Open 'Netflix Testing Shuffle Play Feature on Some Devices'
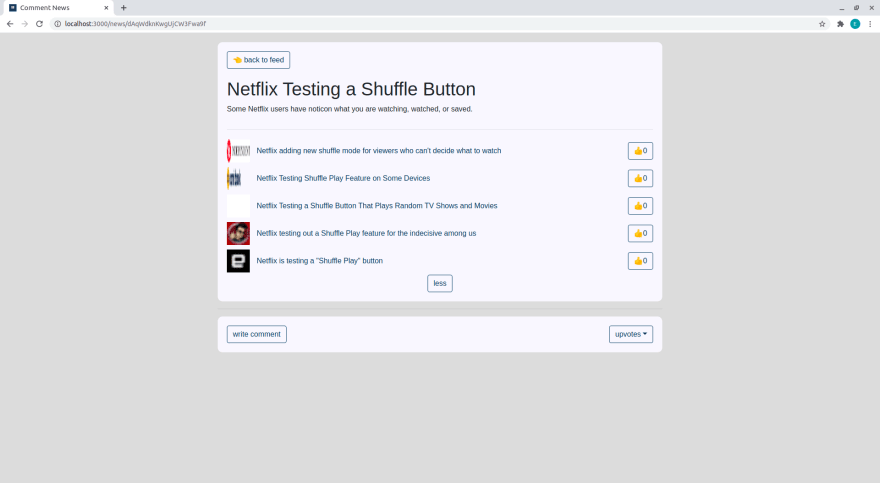This screenshot has height=483, width=880. click(343, 178)
